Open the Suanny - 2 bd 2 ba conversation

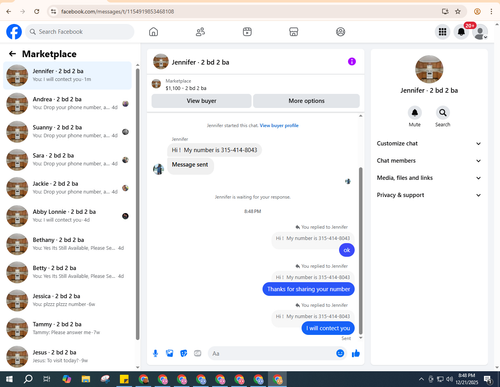67,132
